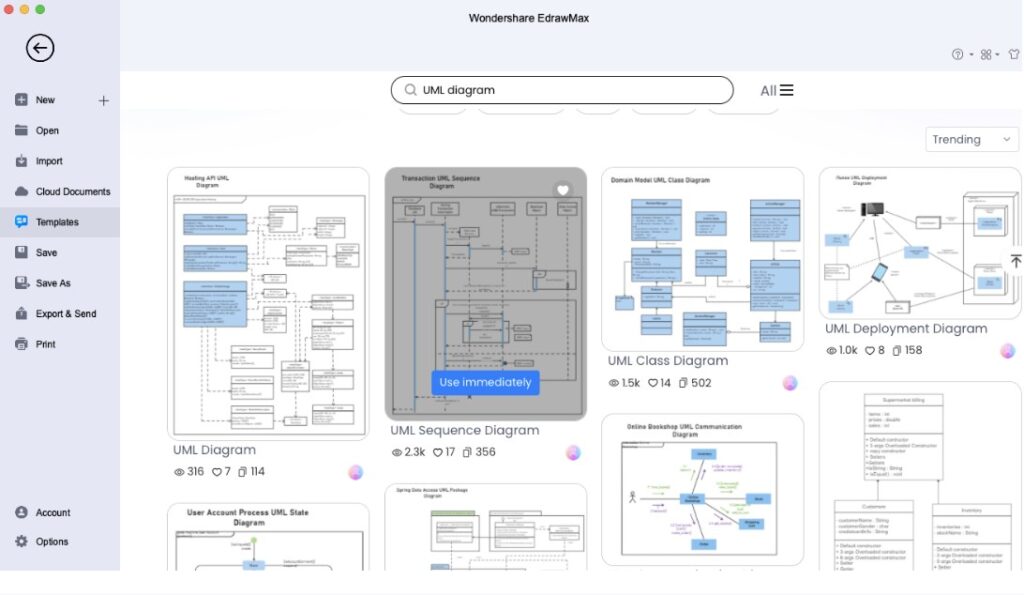This screenshot has height=595, width=1024.
Task: Click the back arrow at top left
Action: 38,47
